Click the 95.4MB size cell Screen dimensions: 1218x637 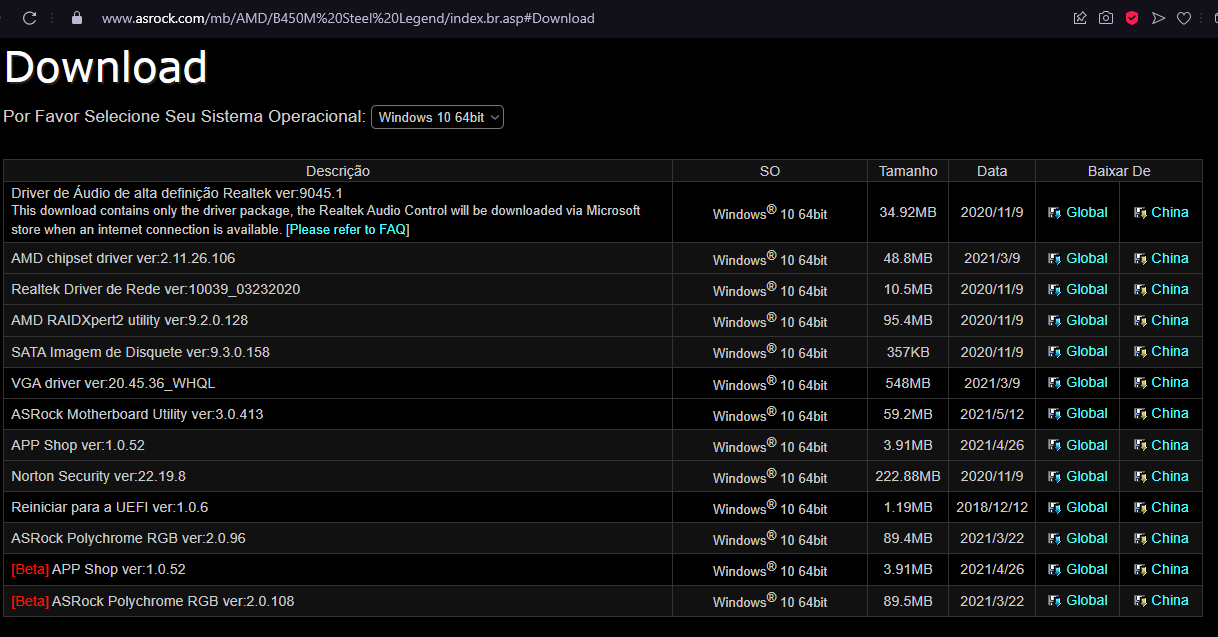[x=908, y=320]
